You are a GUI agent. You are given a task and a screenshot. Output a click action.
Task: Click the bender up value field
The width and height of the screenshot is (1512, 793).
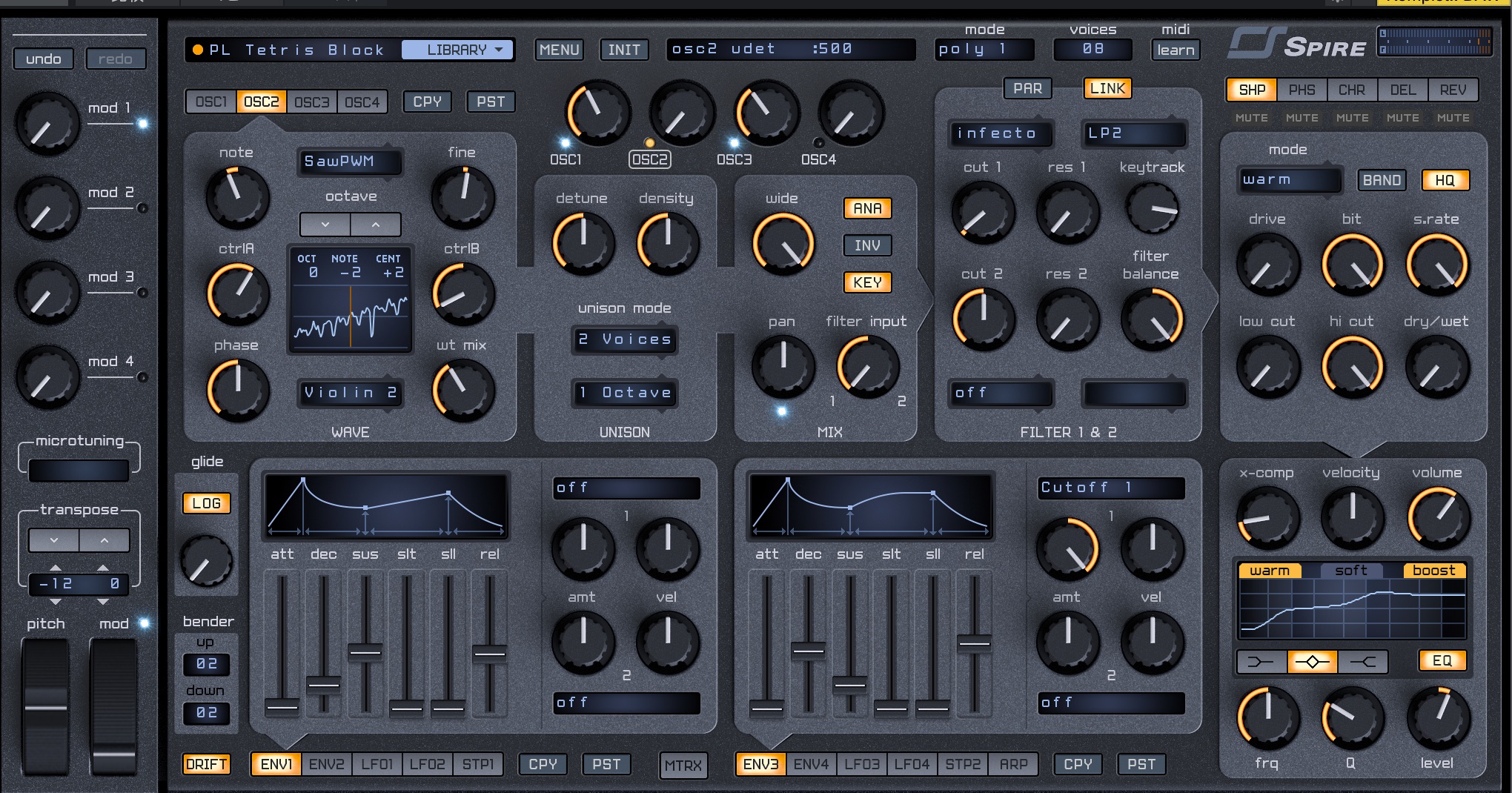[206, 664]
